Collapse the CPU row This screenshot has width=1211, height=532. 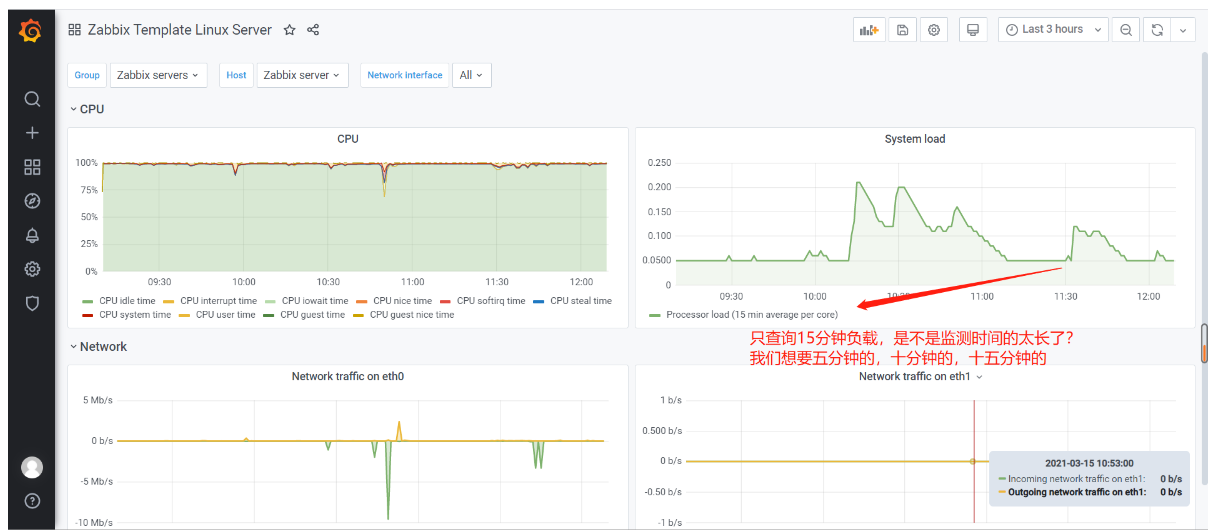click(x=86, y=109)
